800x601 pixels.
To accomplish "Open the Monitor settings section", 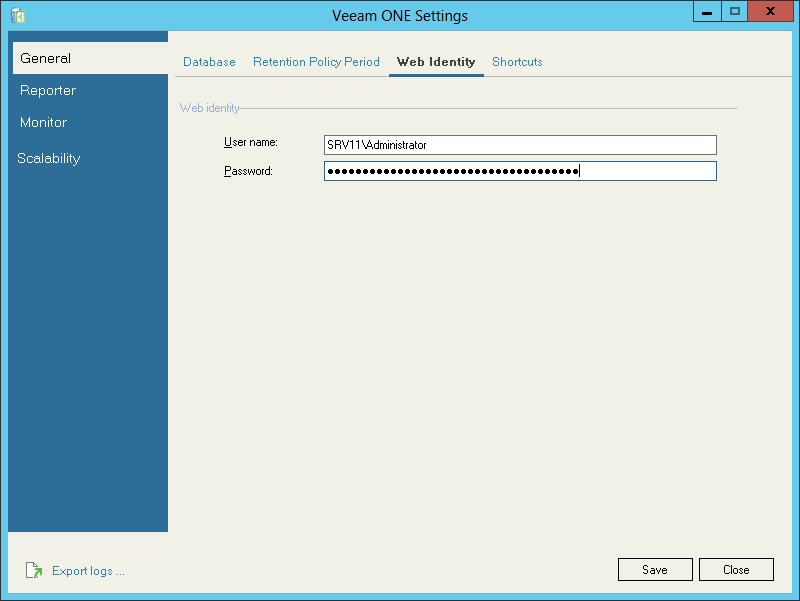I will tap(43, 122).
